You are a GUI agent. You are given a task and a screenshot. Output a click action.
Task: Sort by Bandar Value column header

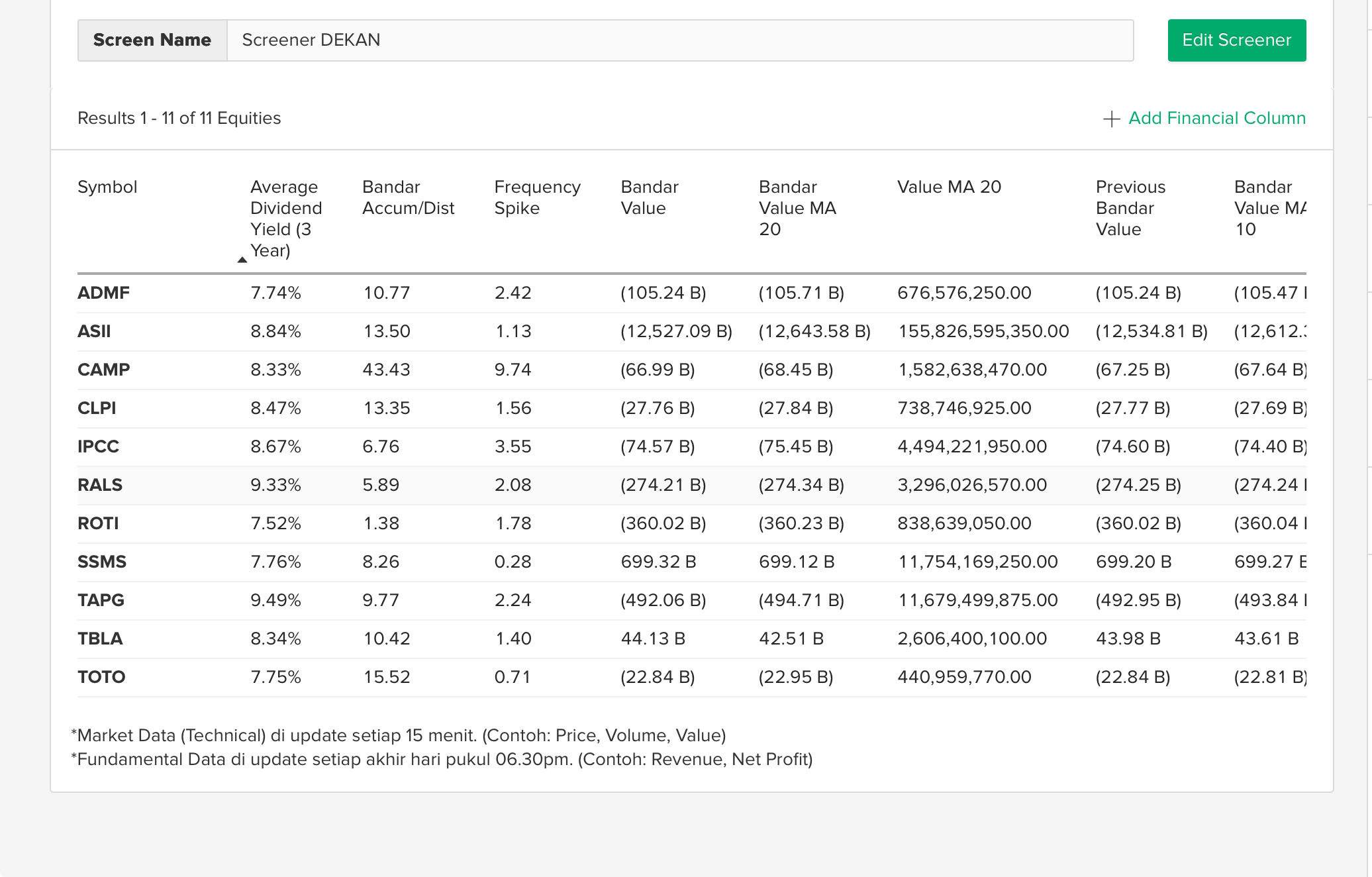point(650,197)
